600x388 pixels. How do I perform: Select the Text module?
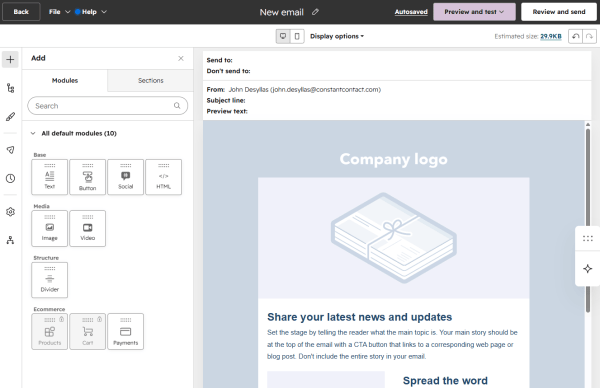(49, 177)
